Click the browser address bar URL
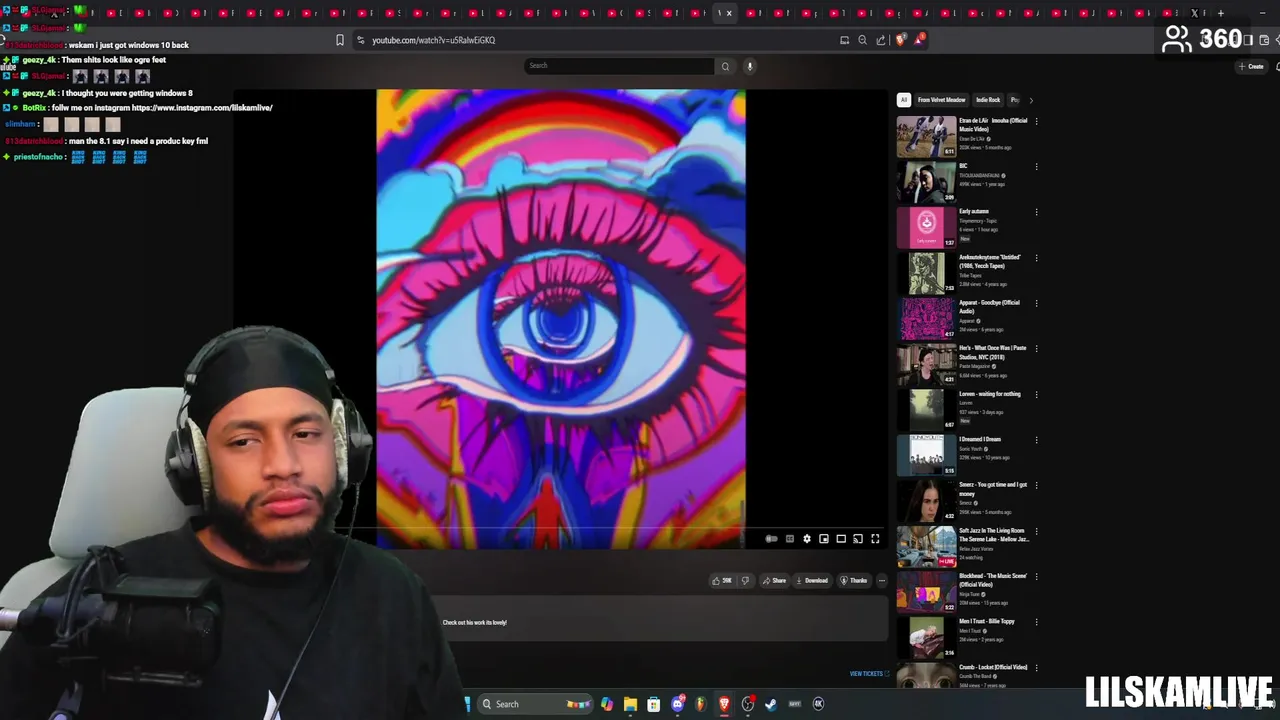 434,40
